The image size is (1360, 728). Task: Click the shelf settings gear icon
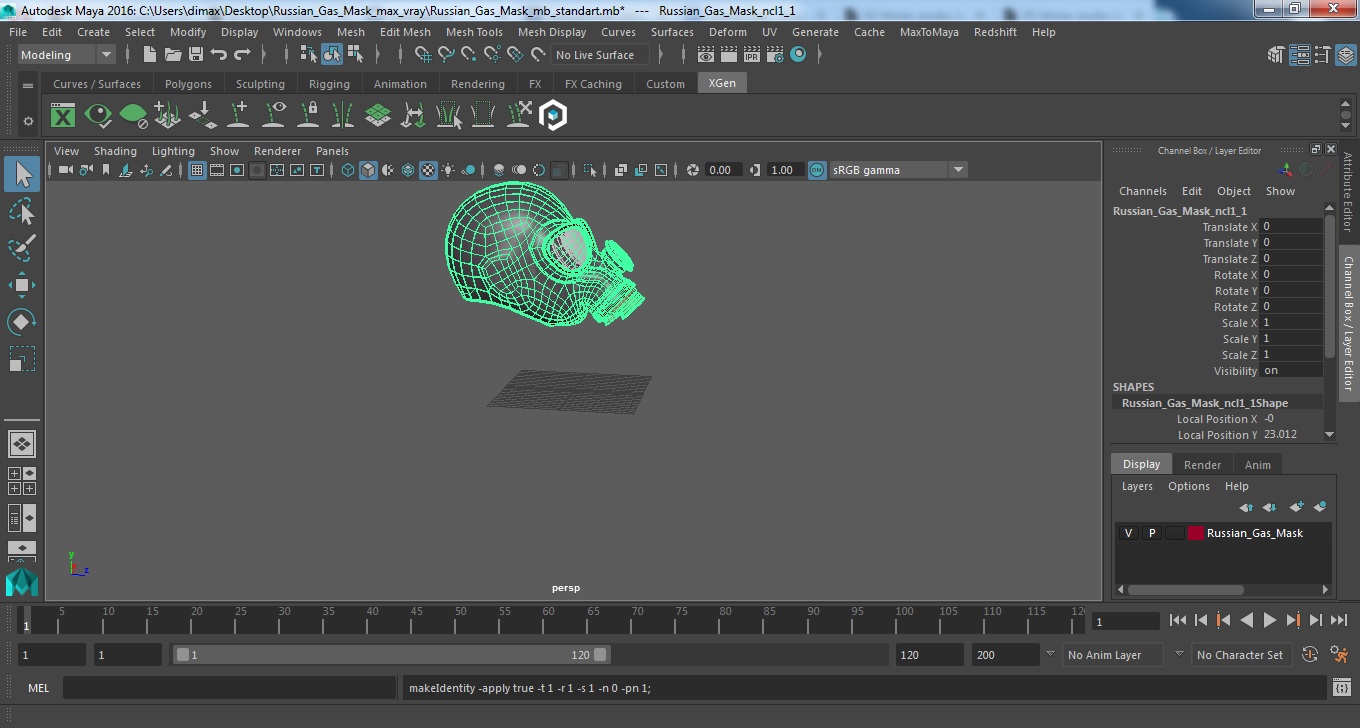click(28, 121)
